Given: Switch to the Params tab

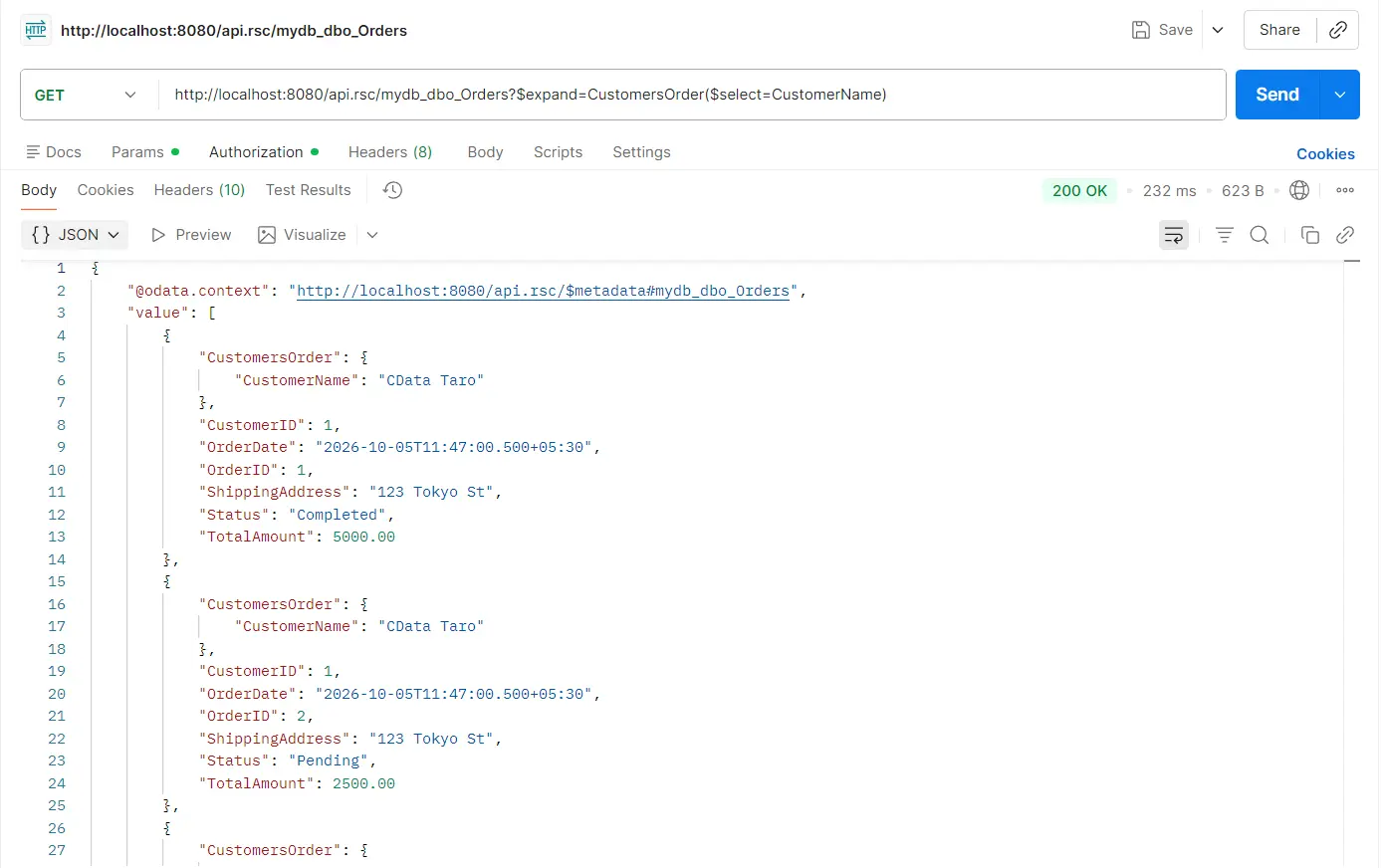Looking at the screenshot, I should (145, 152).
